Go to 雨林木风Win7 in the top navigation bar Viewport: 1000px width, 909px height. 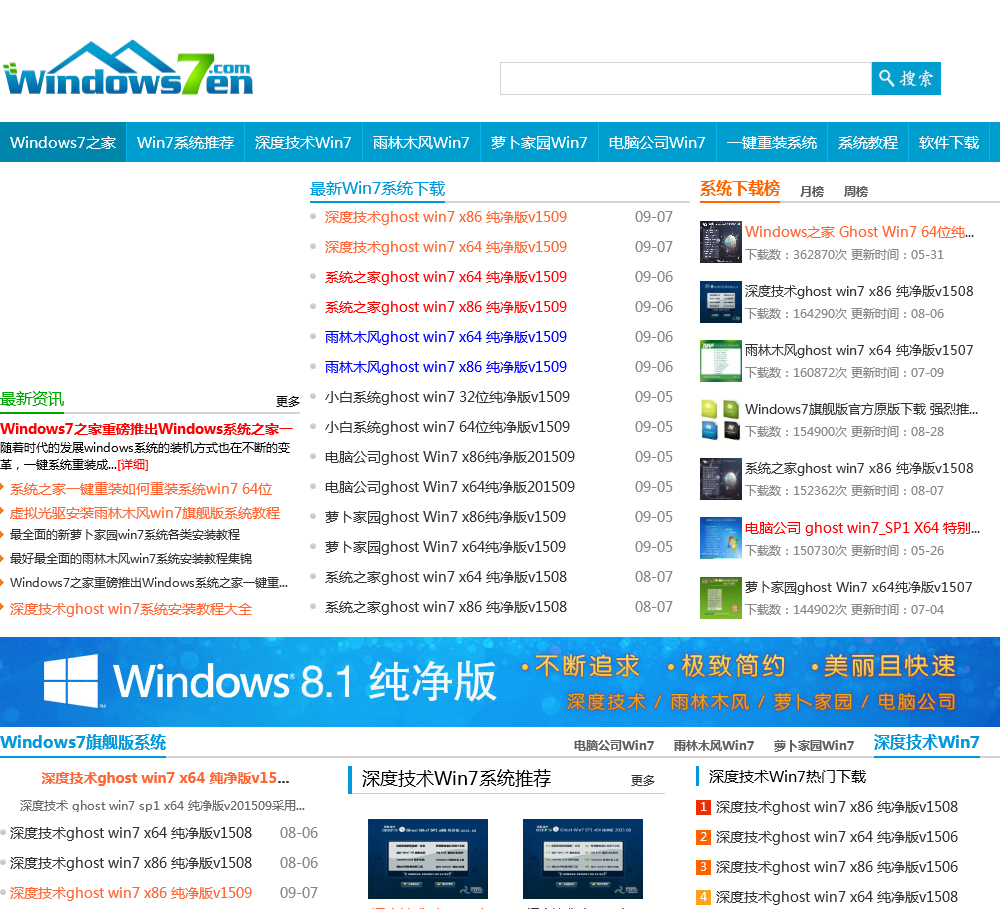[x=421, y=142]
